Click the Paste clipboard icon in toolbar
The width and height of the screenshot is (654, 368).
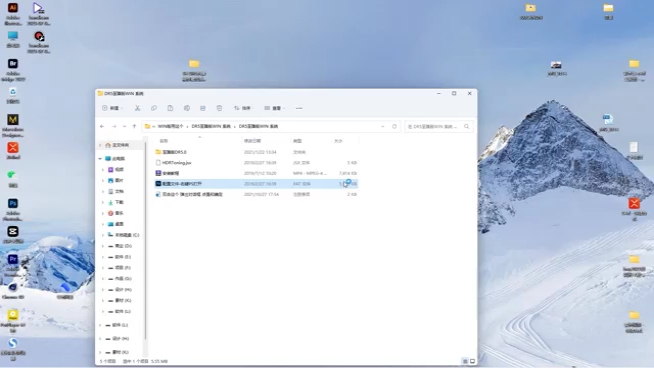[170, 108]
